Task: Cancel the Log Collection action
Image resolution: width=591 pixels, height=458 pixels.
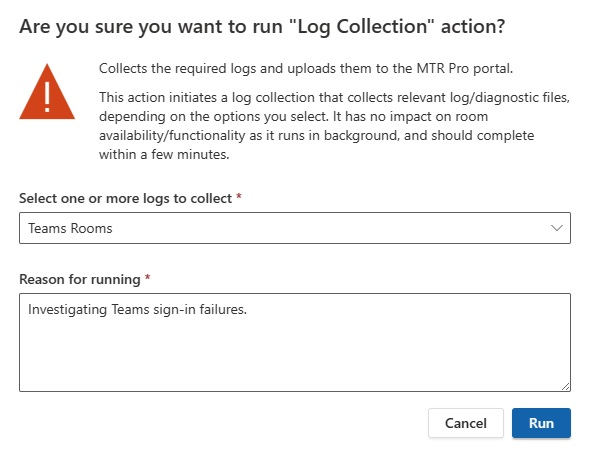Action: [x=466, y=423]
